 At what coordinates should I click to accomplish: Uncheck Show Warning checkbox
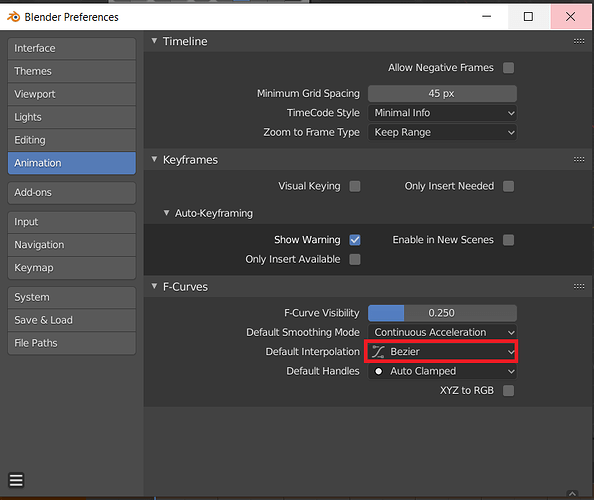[x=355, y=240]
